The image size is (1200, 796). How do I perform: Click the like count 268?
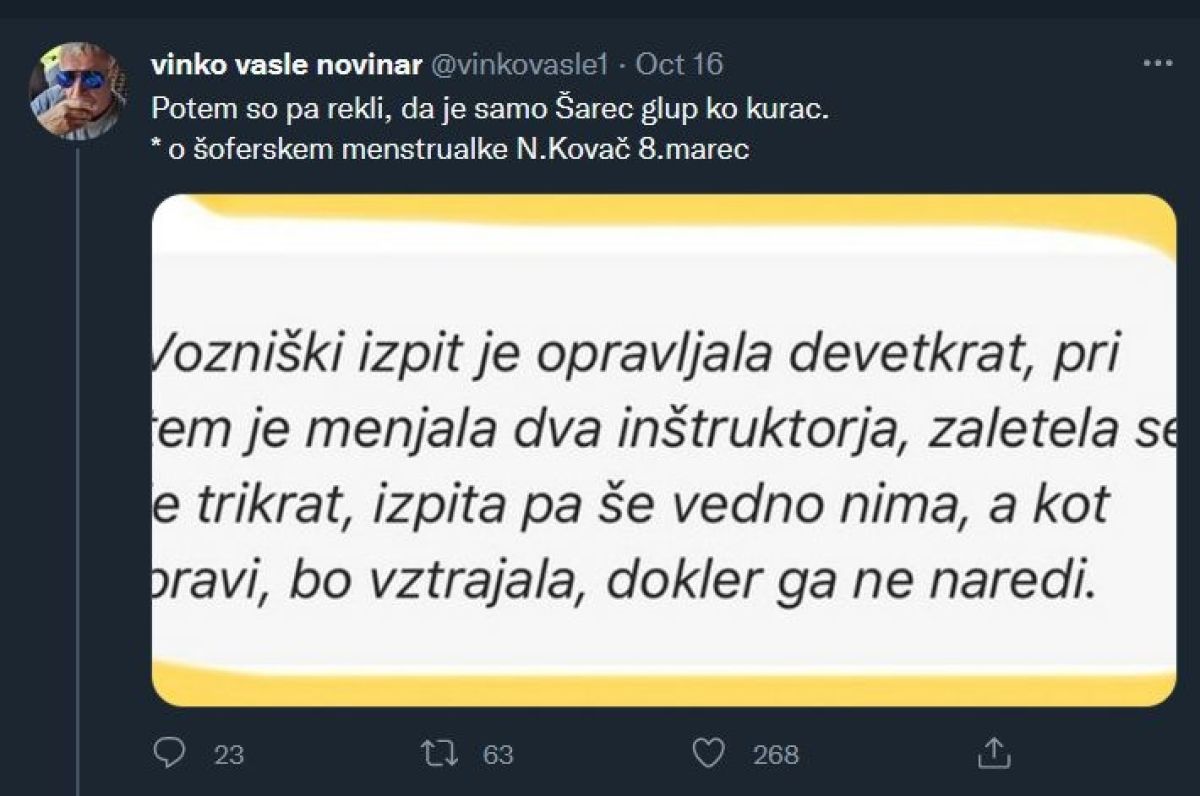(776, 754)
